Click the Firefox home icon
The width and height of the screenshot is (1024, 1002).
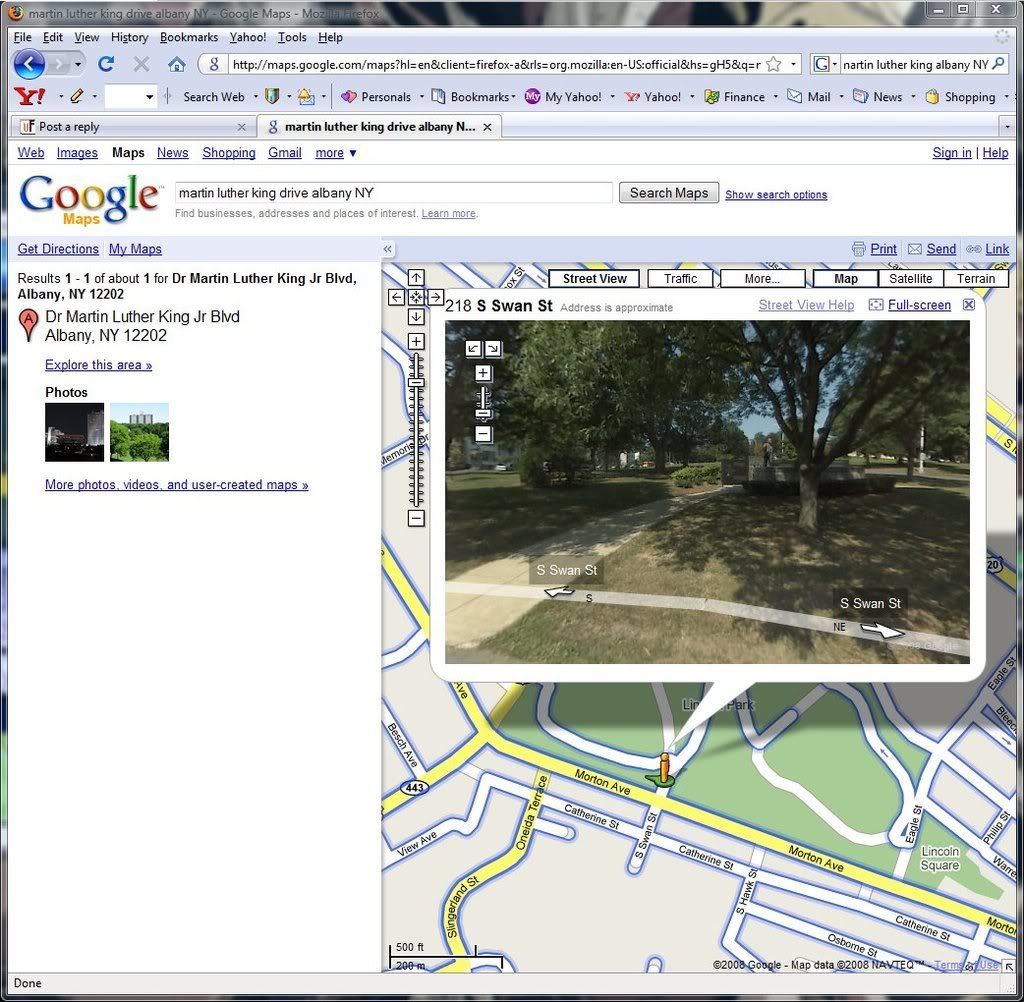(177, 64)
